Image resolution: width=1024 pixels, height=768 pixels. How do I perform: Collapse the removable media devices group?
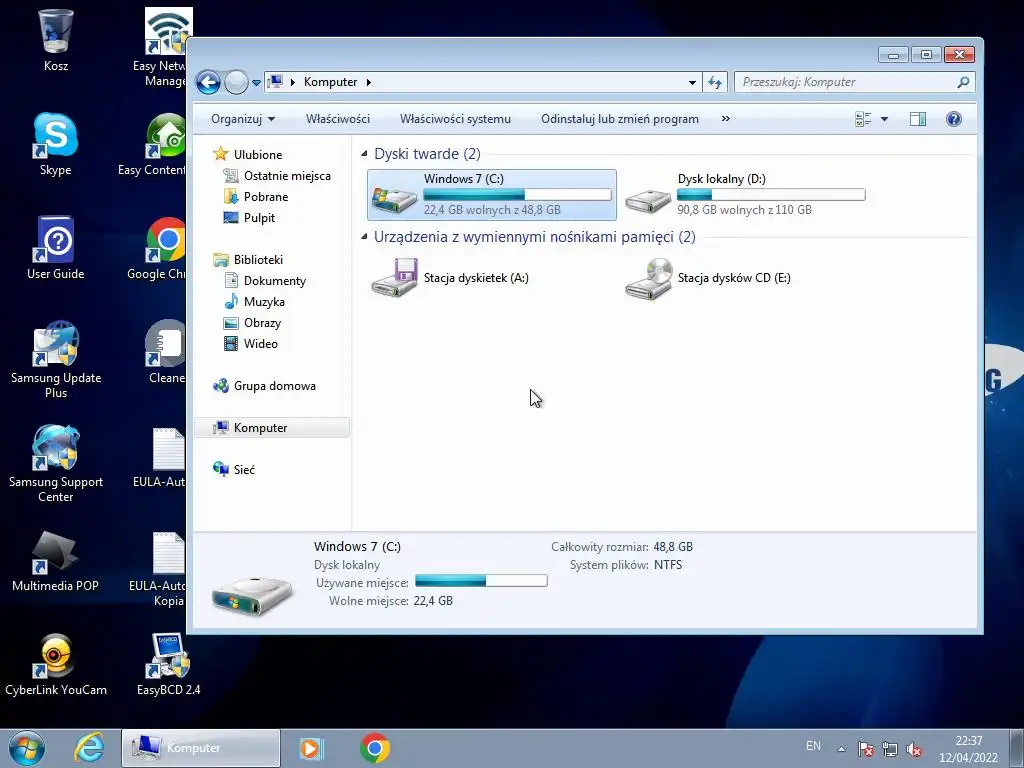click(364, 236)
